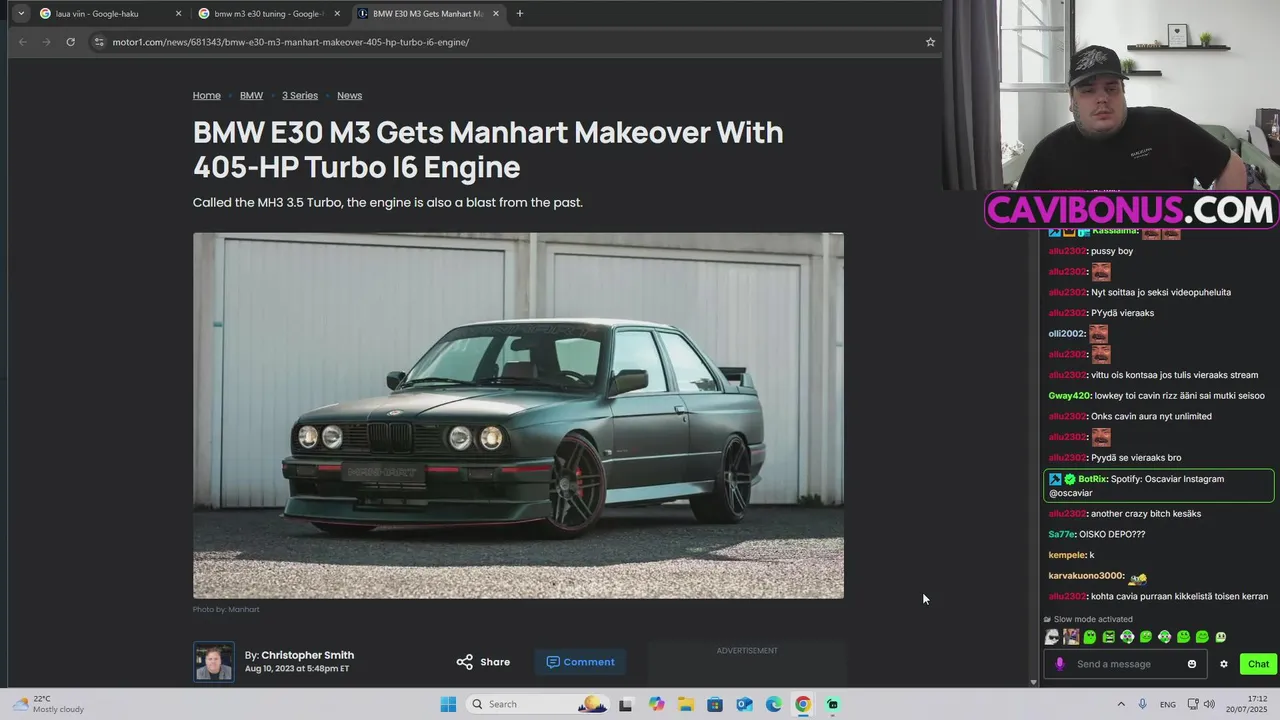Switch the ENG input language indicator

[x=1168, y=704]
